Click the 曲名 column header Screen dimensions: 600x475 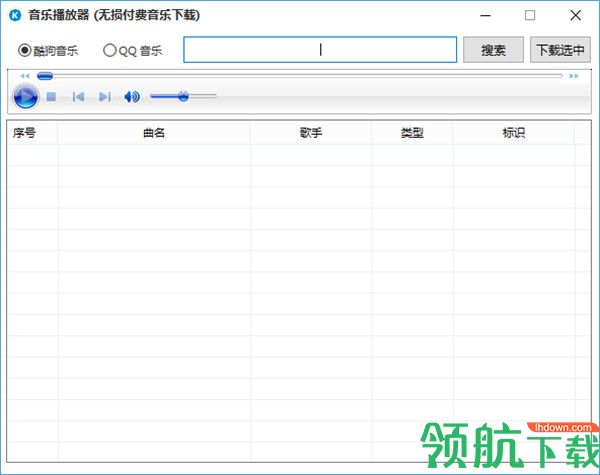click(x=154, y=133)
